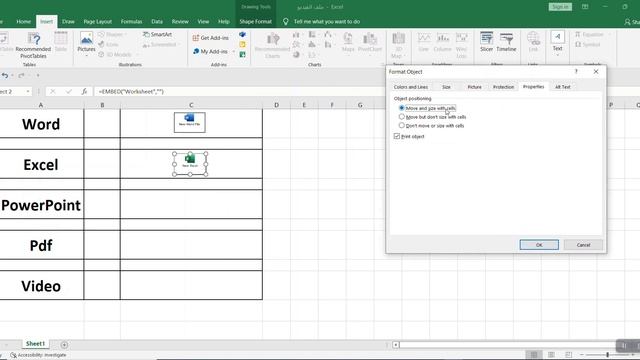Switch to the Size dialog tab
This screenshot has height=360, width=640.
pos(447,87)
